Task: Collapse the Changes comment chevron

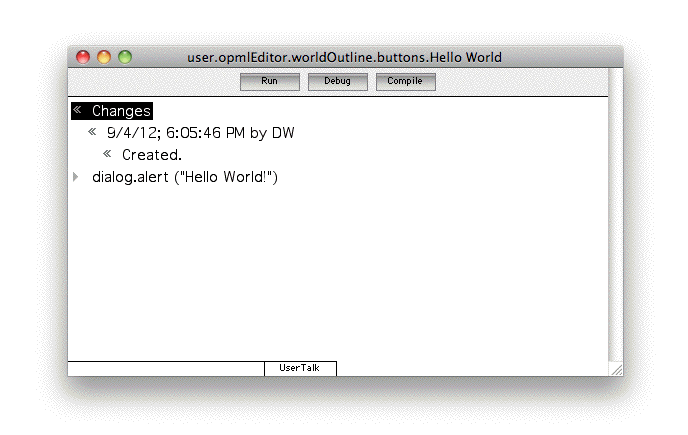Action: [x=77, y=109]
